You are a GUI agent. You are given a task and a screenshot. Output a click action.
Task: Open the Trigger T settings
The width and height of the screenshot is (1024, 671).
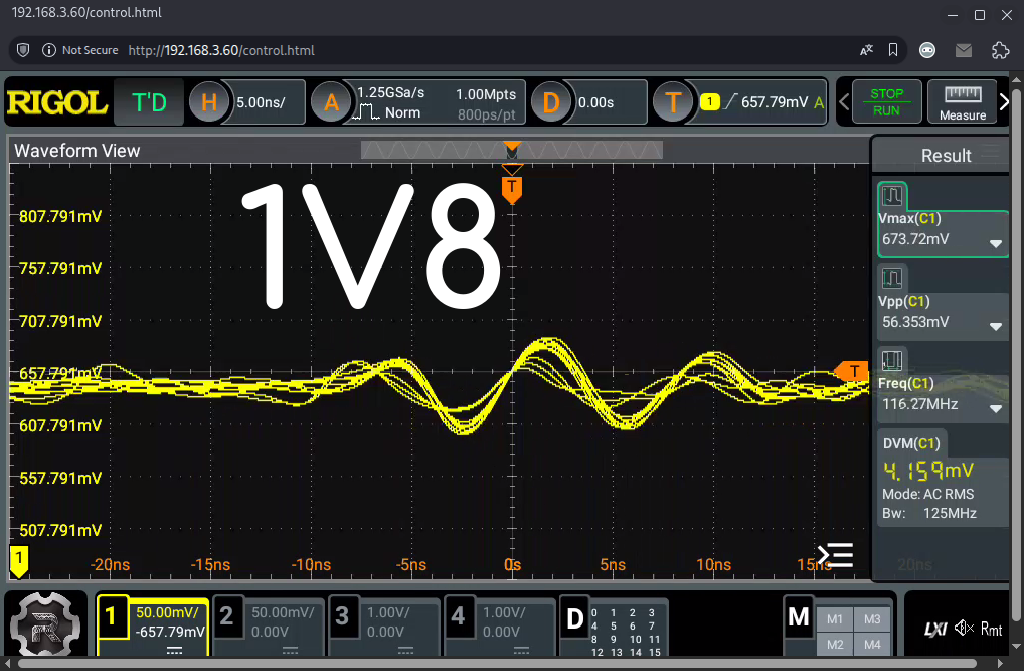[673, 103]
